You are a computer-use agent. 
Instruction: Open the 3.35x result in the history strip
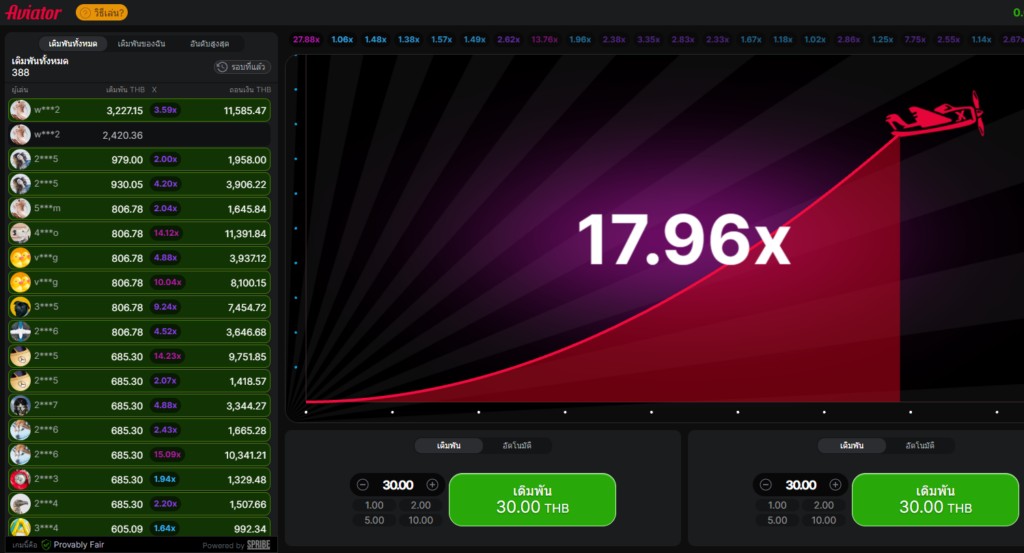click(648, 40)
